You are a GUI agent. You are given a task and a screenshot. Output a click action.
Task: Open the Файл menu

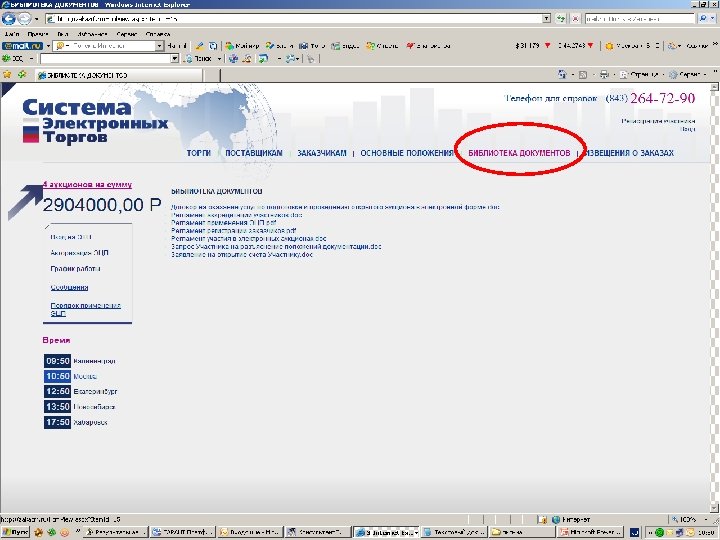tap(12, 34)
